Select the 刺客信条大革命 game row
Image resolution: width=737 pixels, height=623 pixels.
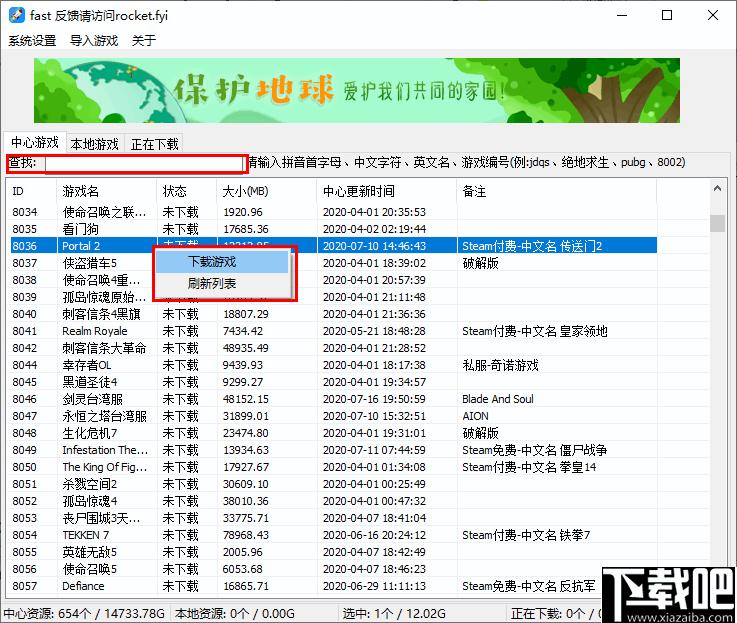pyautogui.click(x=333, y=348)
